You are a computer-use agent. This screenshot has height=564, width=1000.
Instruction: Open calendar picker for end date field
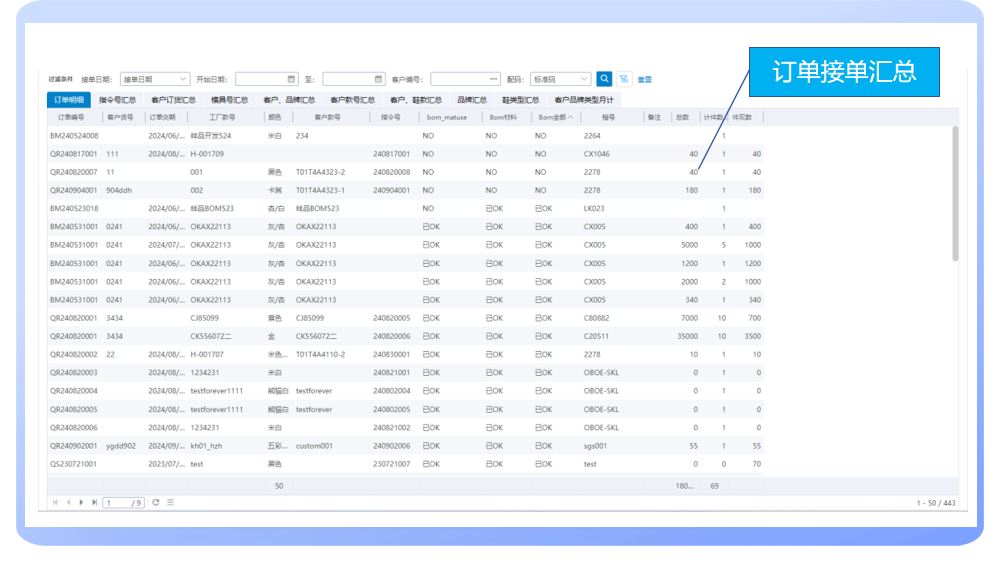coord(378,79)
